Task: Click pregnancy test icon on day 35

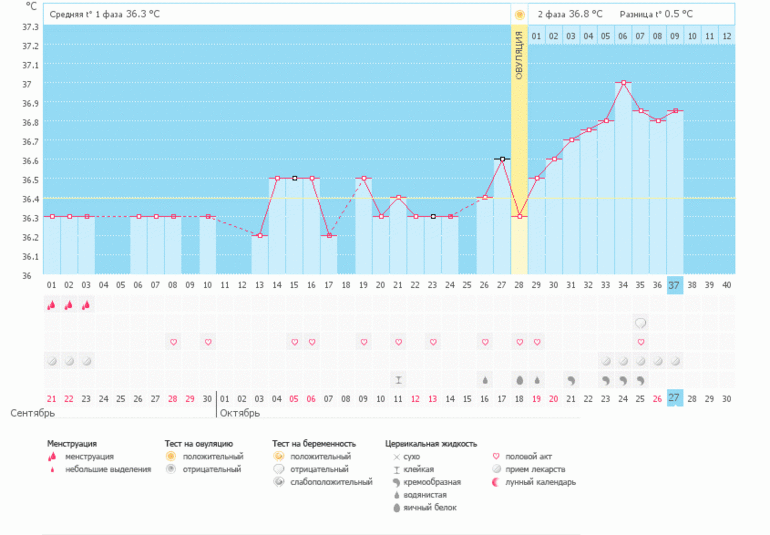Action: (640, 323)
